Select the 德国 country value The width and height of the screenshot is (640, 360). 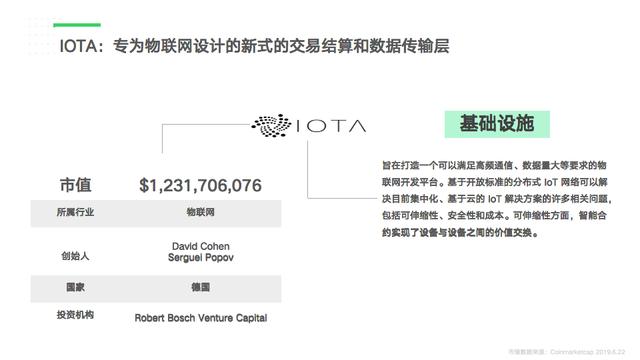point(200,287)
